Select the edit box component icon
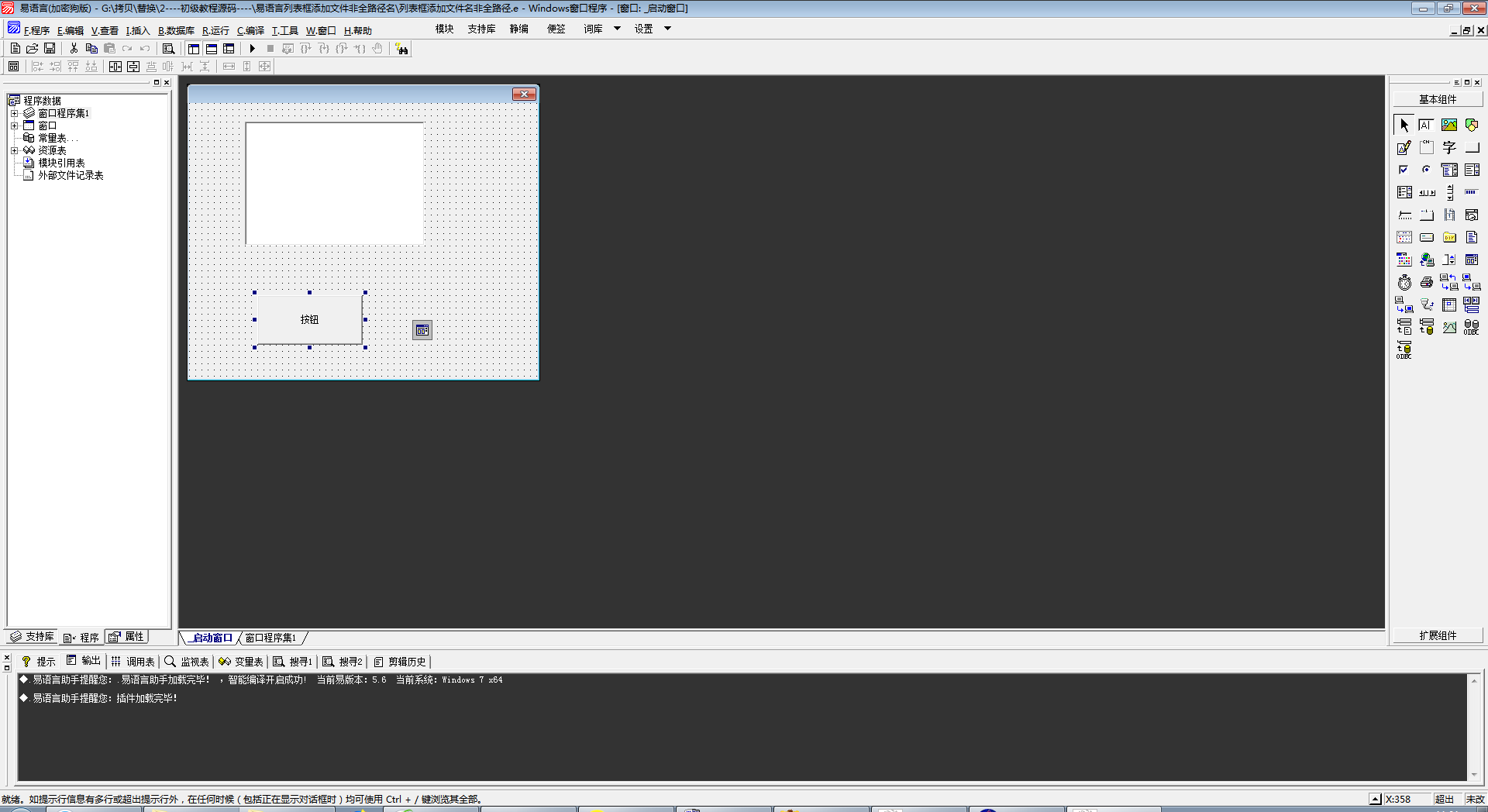Image resolution: width=1488 pixels, height=812 pixels. [1404, 147]
